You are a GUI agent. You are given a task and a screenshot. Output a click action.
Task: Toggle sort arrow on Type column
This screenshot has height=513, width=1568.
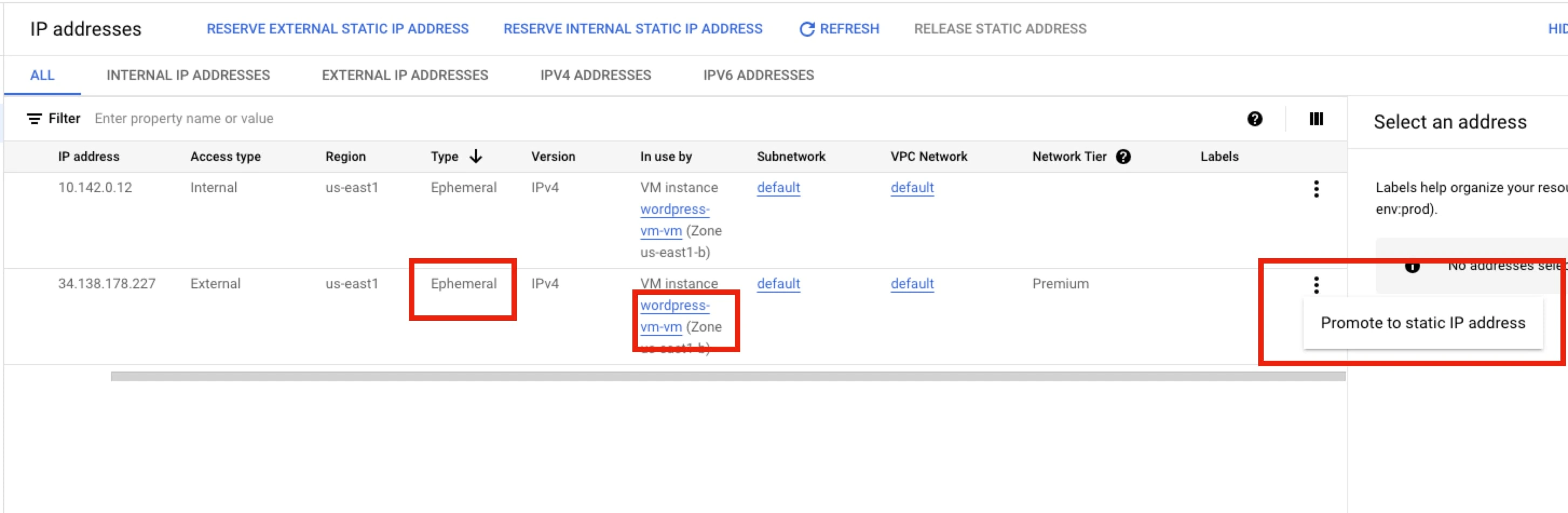(476, 157)
